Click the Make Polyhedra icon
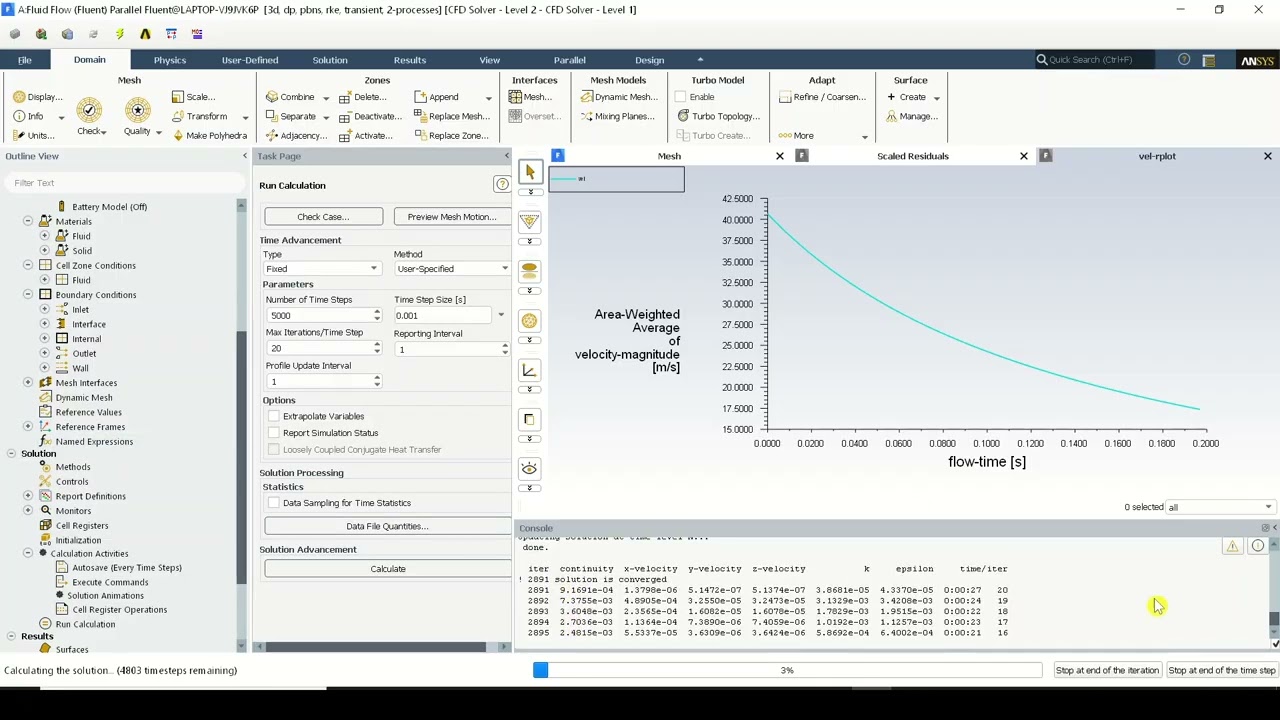The width and height of the screenshot is (1280, 720). click(178, 135)
